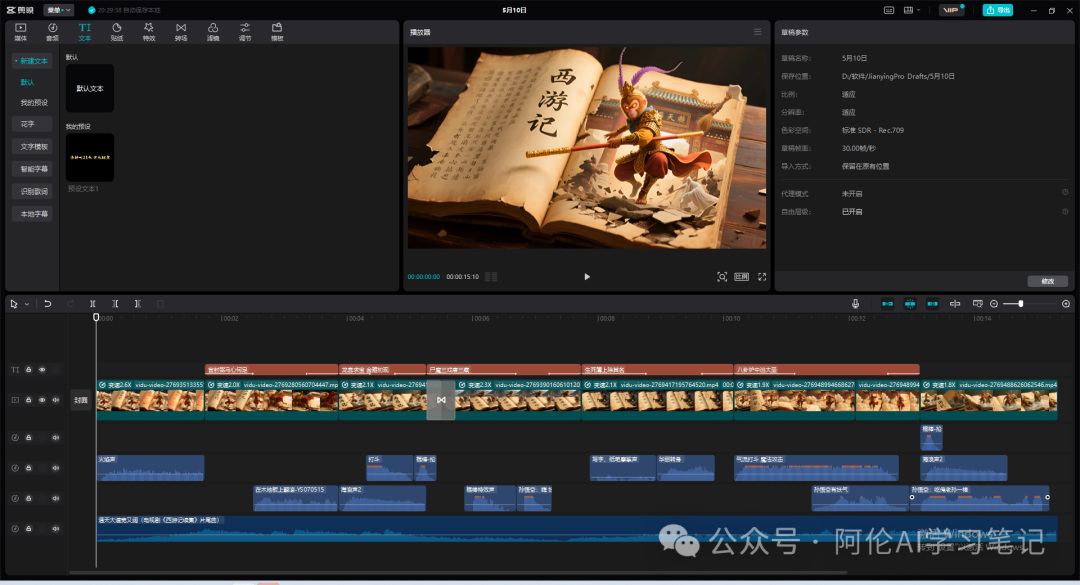The image size is (1080, 585).
Task: Click the delete-left trim tool
Action: tap(115, 304)
